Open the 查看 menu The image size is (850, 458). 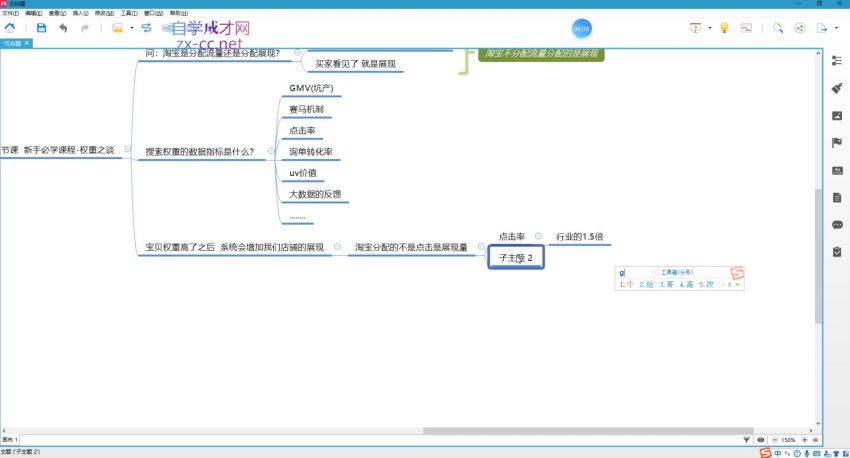(57, 13)
